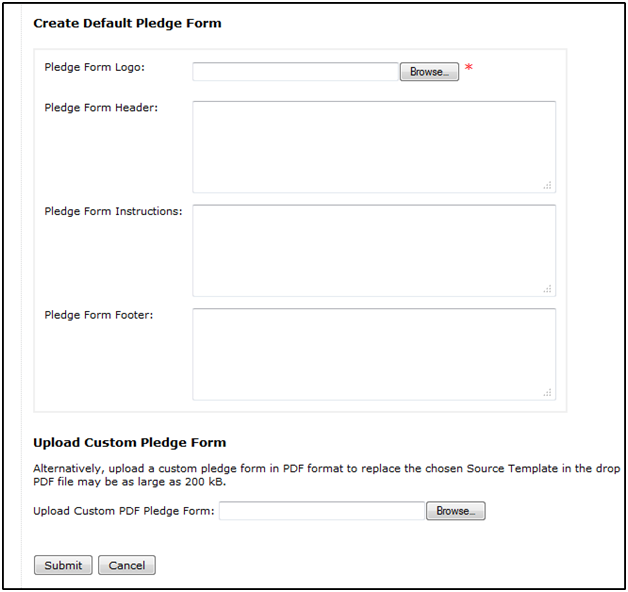
Task: Click Browse button for custom PDF upload
Action: pyautogui.click(x=456, y=511)
